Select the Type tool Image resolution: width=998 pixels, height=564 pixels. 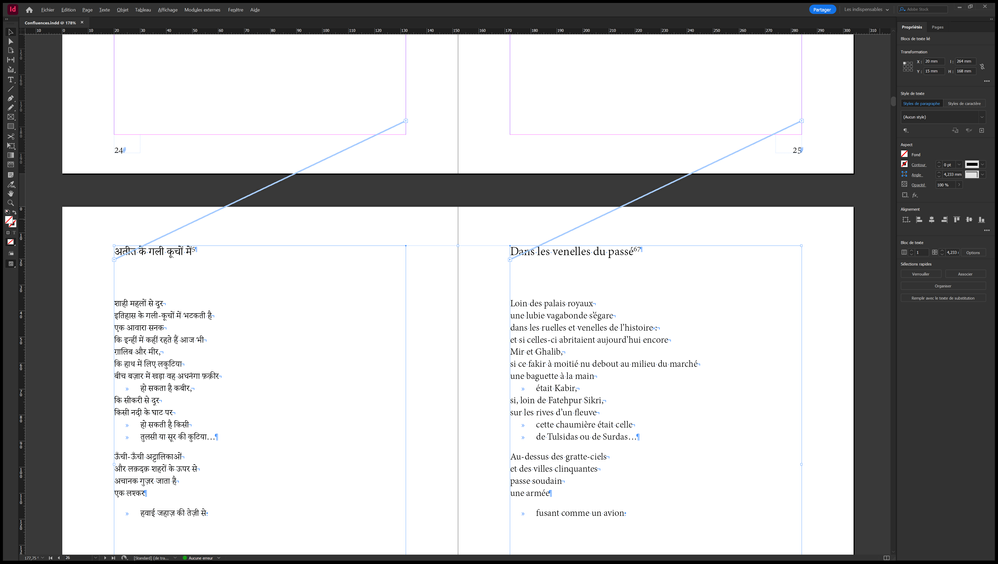(11, 80)
